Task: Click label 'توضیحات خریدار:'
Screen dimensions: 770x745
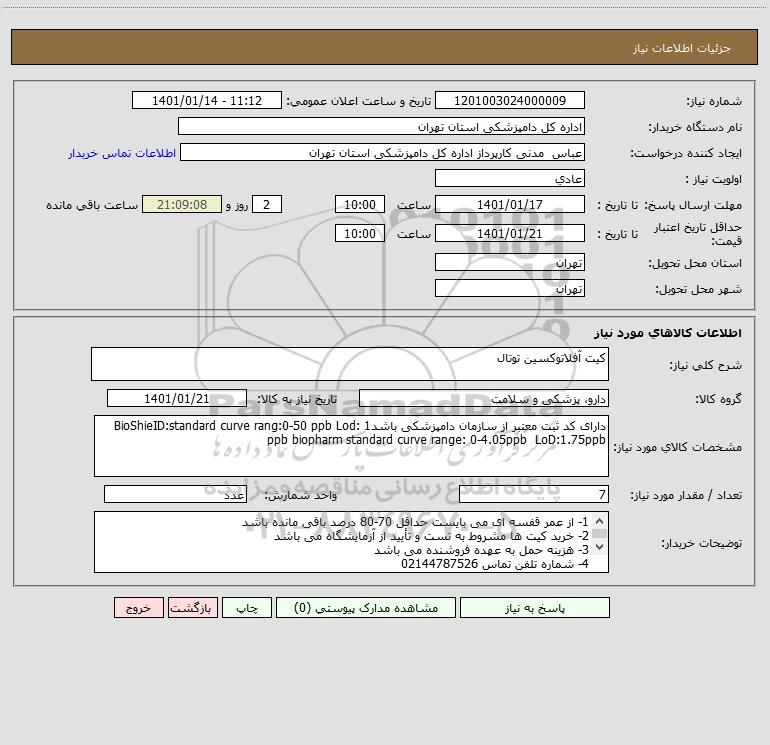Action: pyautogui.click(x=702, y=543)
